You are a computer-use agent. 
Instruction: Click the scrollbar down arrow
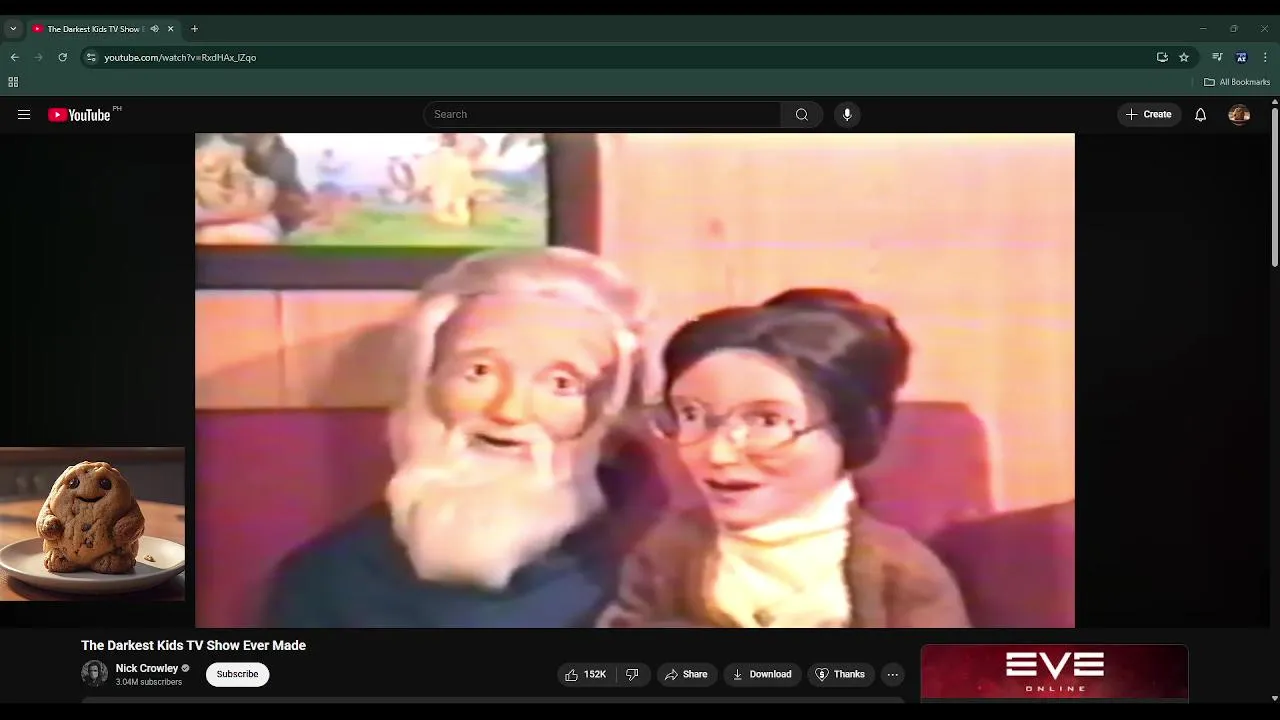[1275, 698]
